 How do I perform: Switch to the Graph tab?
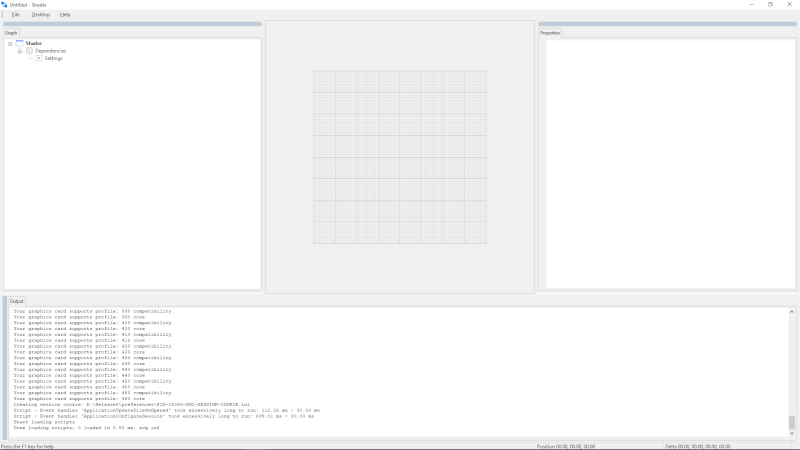(11, 33)
